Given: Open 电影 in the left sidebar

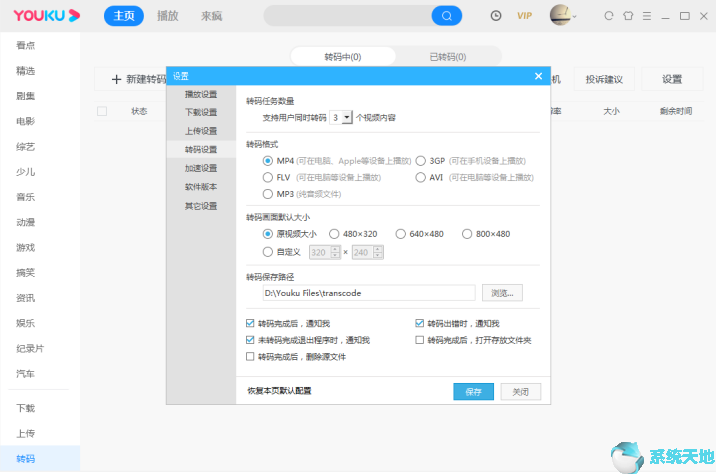Looking at the screenshot, I should click(26, 121).
